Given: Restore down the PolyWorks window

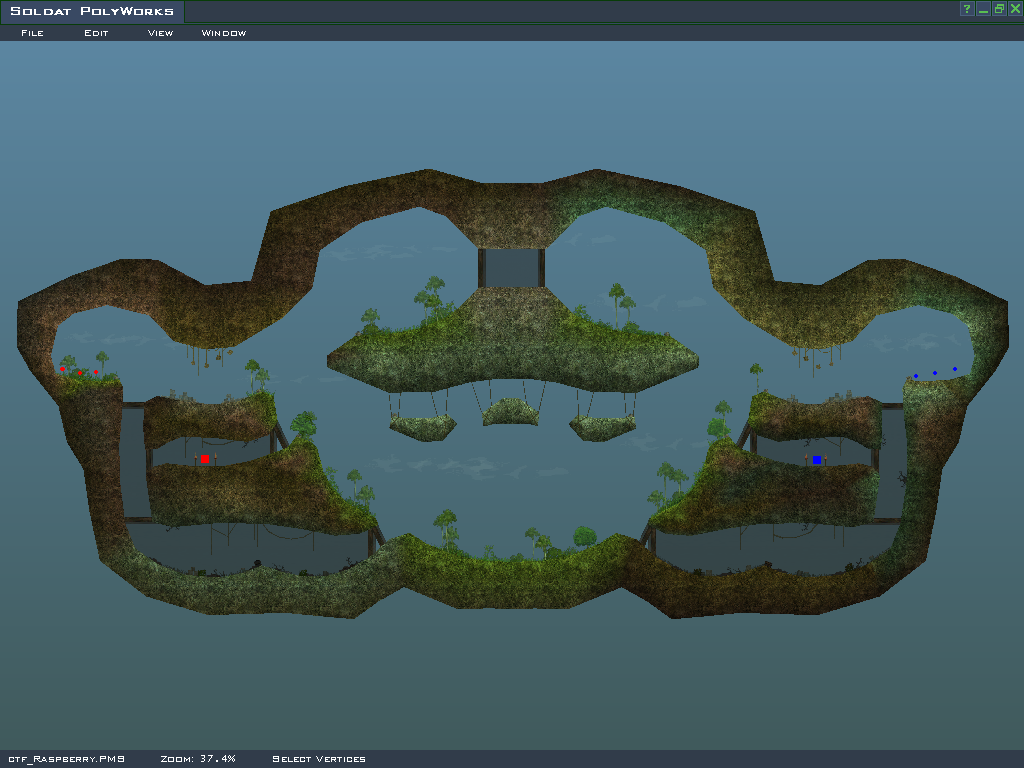Looking at the screenshot, I should (999, 9).
